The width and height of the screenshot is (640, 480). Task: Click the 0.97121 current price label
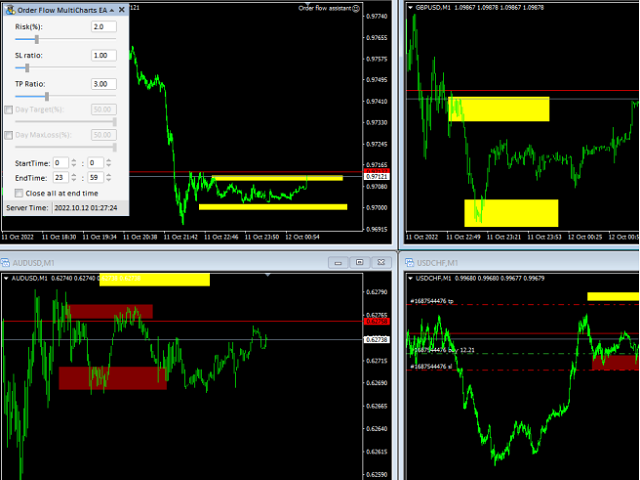376,177
